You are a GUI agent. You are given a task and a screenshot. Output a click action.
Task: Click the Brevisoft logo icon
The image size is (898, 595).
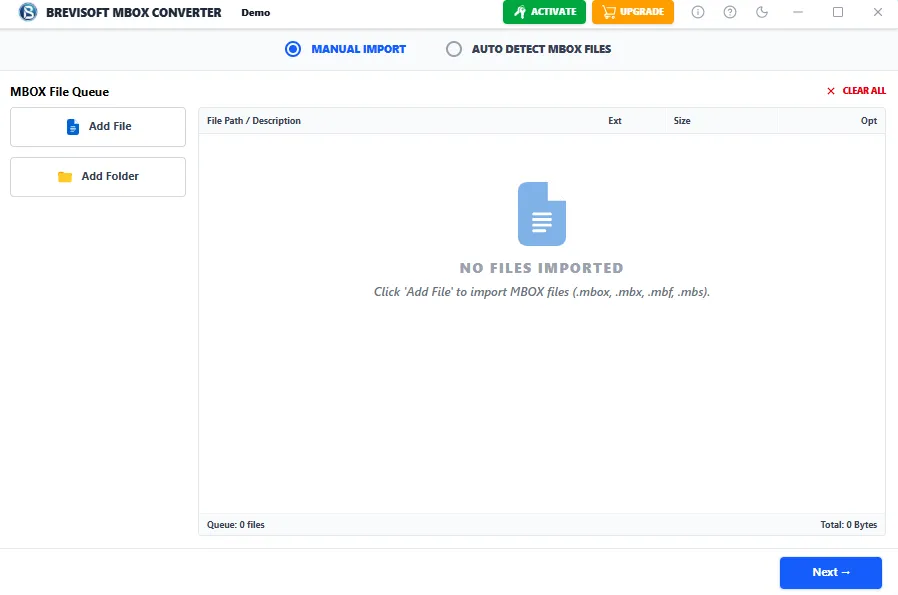27,12
